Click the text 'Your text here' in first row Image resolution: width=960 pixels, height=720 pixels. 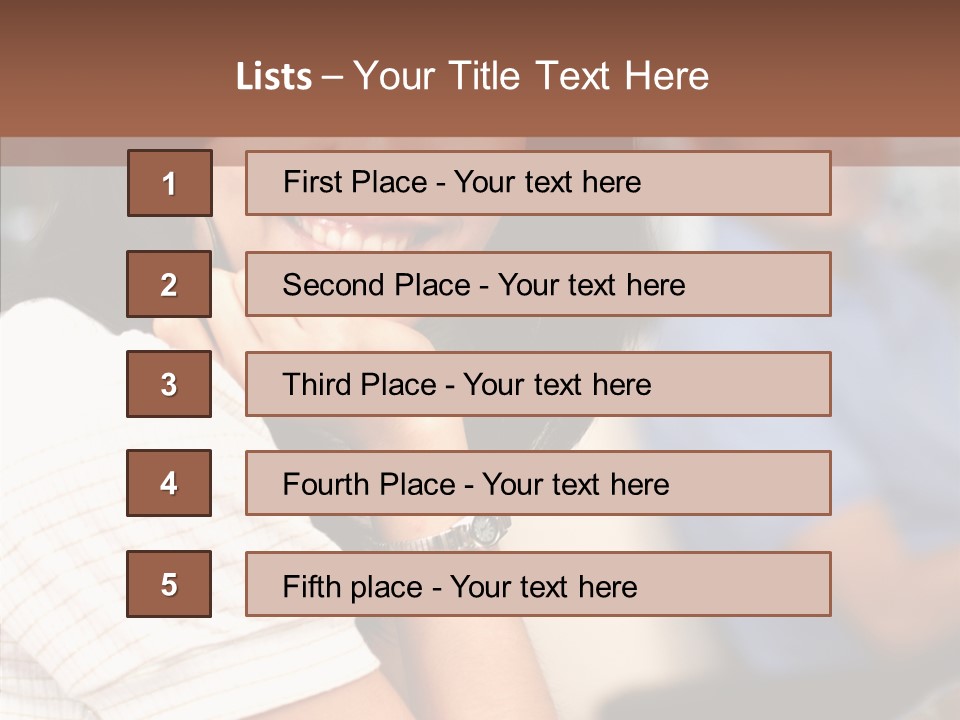click(x=547, y=182)
